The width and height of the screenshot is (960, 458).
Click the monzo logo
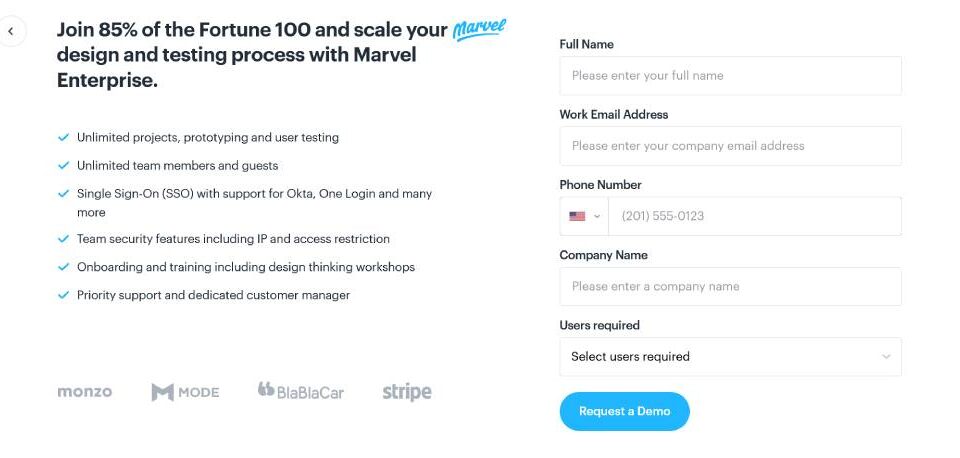click(x=85, y=392)
